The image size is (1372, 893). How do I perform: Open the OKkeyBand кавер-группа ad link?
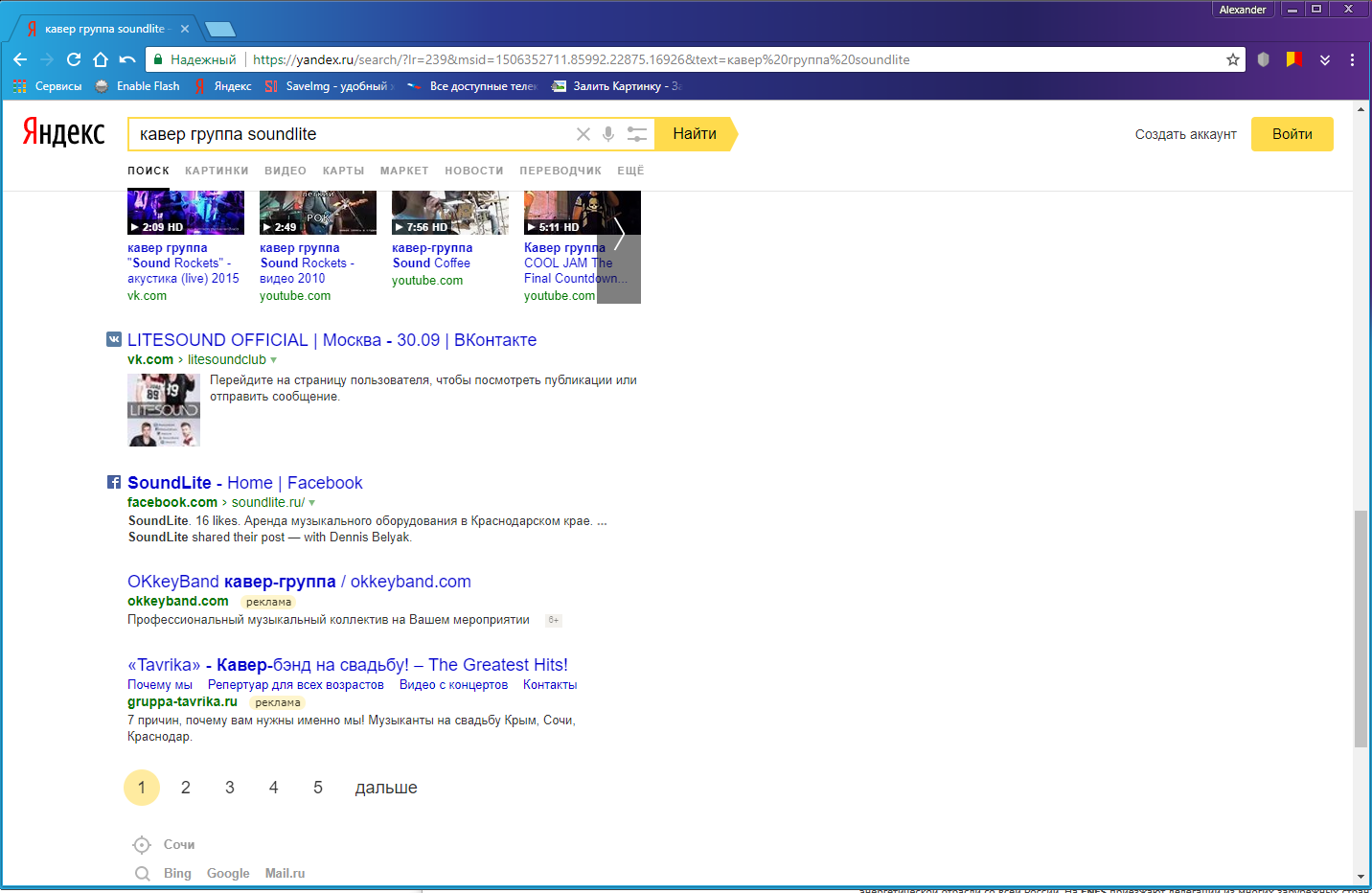[x=299, y=582]
